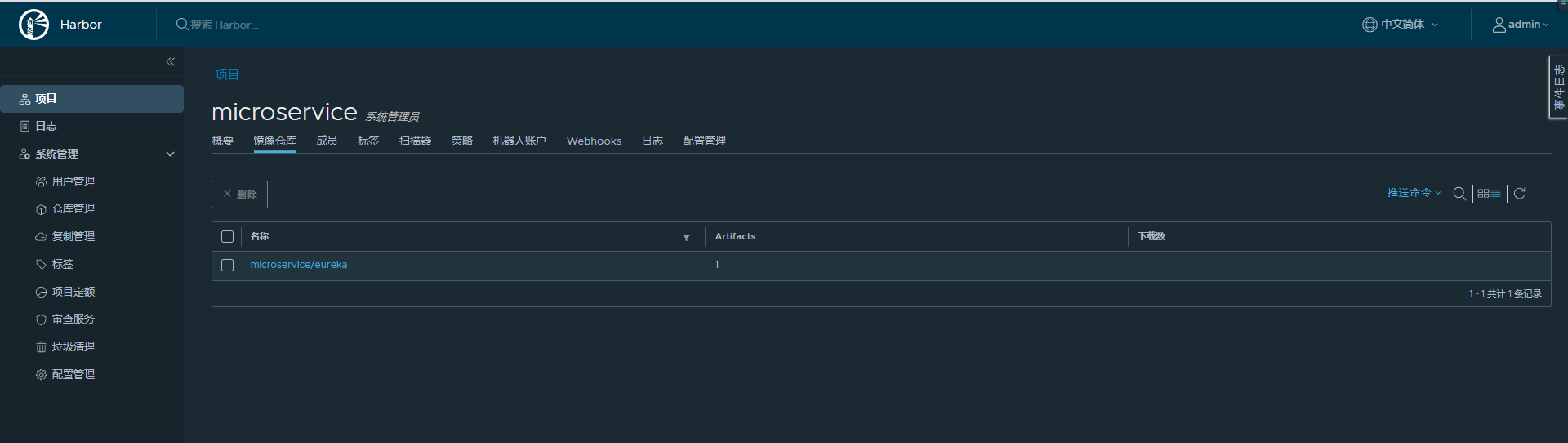The height and width of the screenshot is (443, 1568).
Task: Sort by the Artifacts column header
Action: pyautogui.click(x=735, y=236)
